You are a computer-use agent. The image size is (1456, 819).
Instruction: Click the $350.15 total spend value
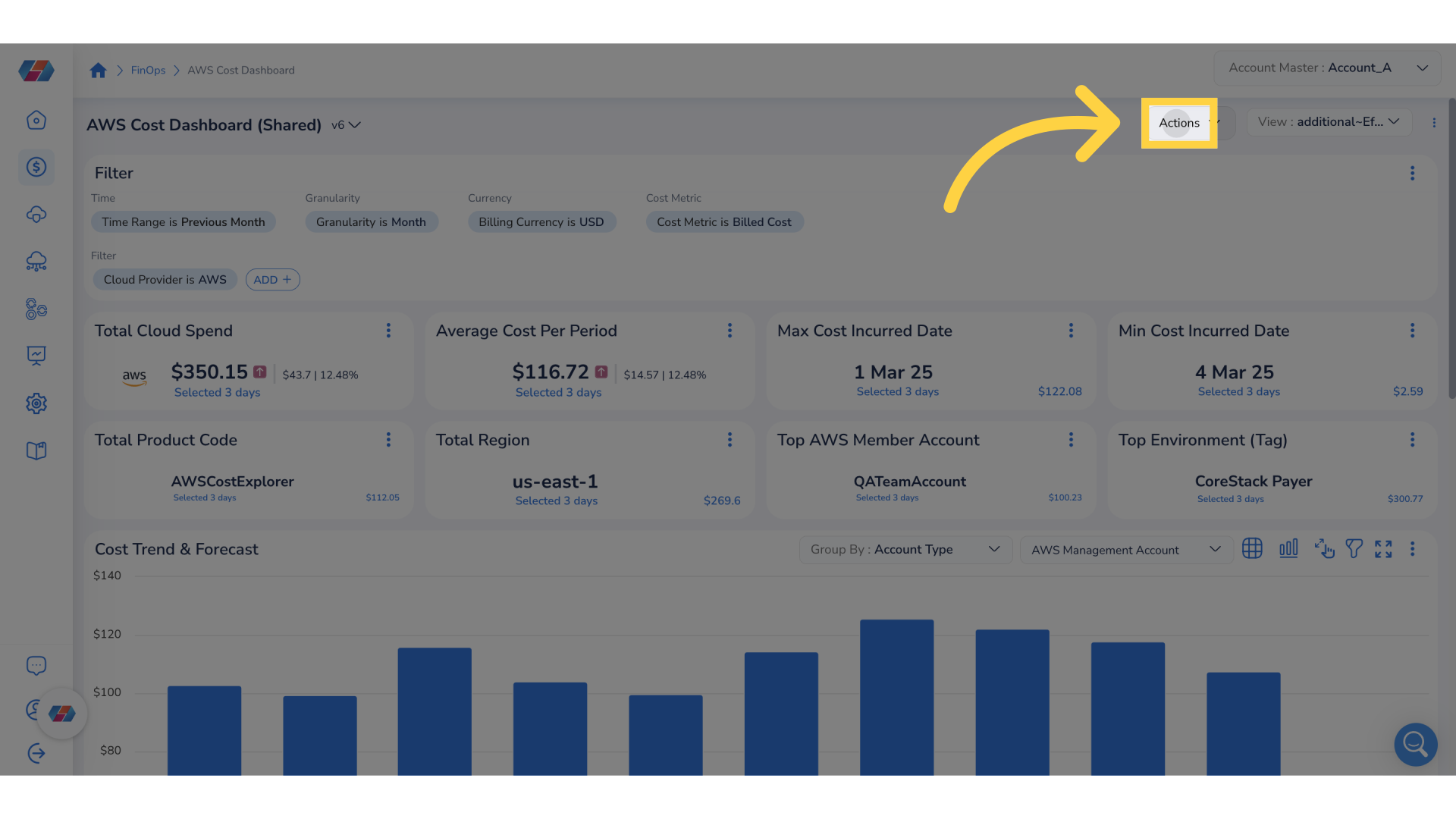(209, 372)
